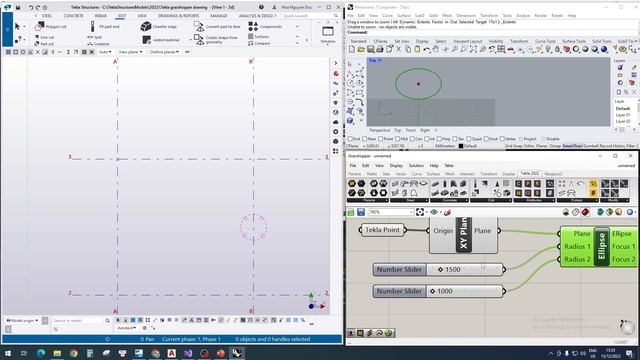The image size is (640, 360).
Task: Click Compare button in Tekla ribbon
Action: pyautogui.click(x=259, y=43)
